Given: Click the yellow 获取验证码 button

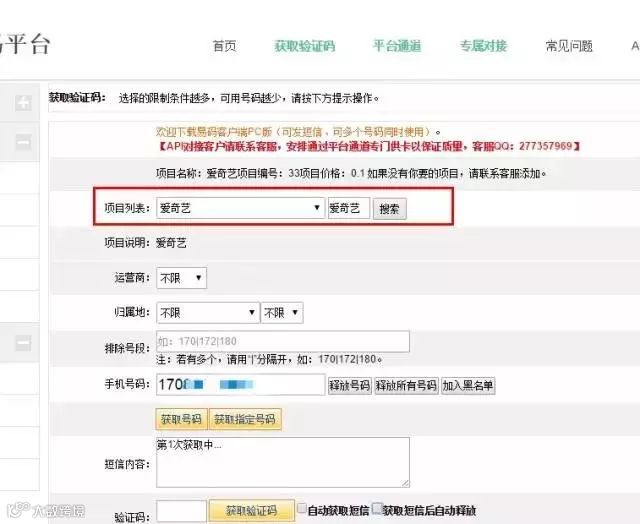Looking at the screenshot, I should click(251, 511).
